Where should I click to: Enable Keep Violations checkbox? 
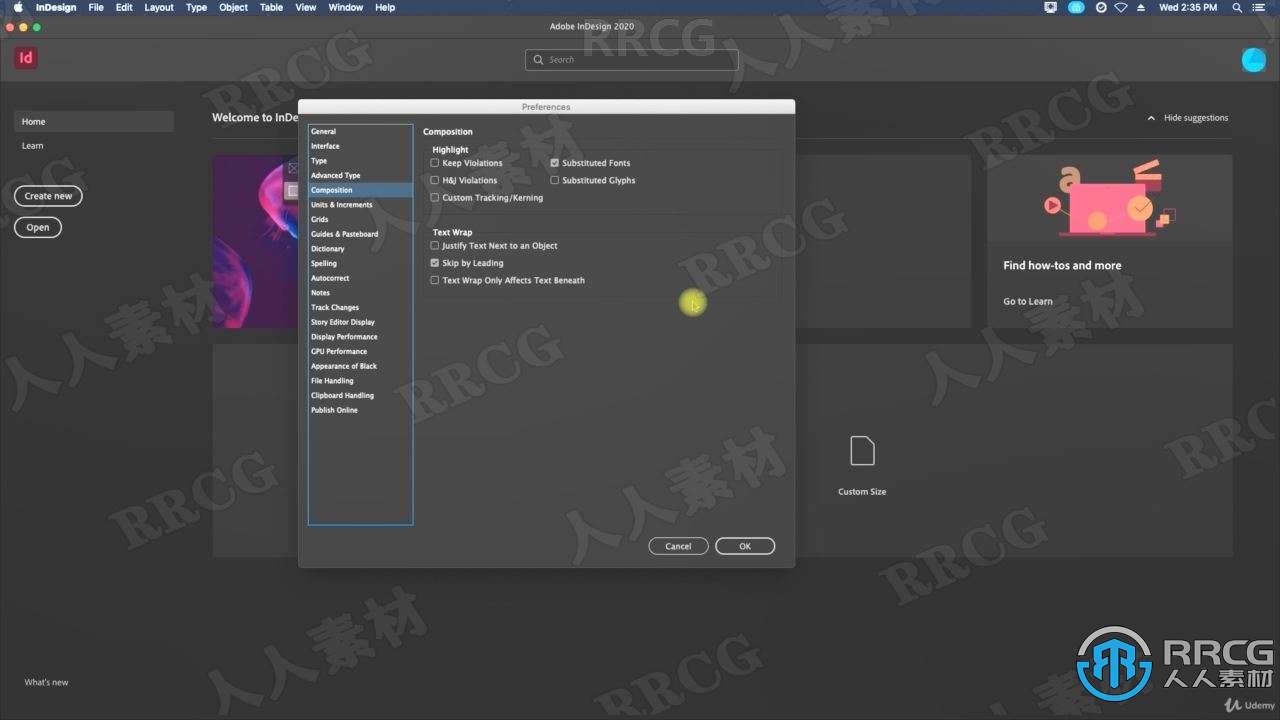pos(435,163)
